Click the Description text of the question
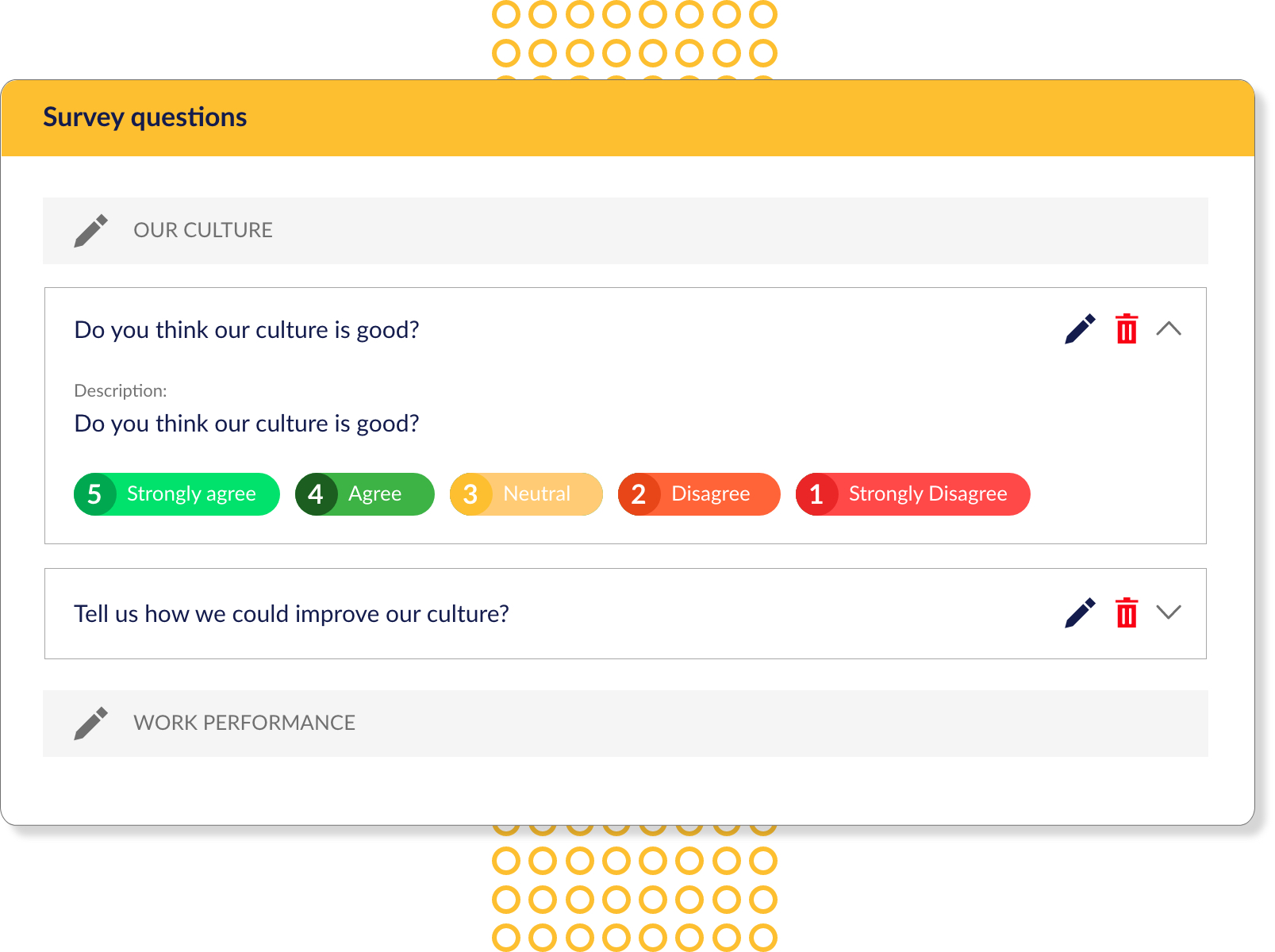Screen dimensions: 1275x952 247,424
